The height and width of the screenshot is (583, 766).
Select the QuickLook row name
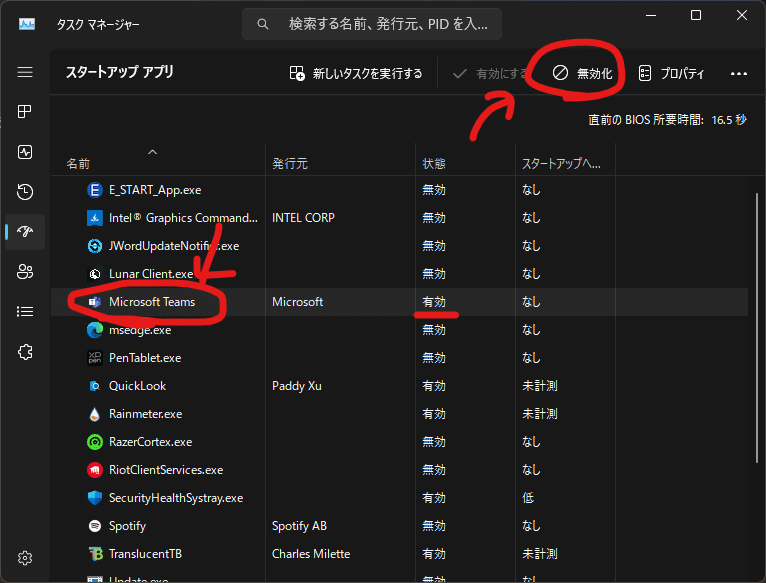137,386
